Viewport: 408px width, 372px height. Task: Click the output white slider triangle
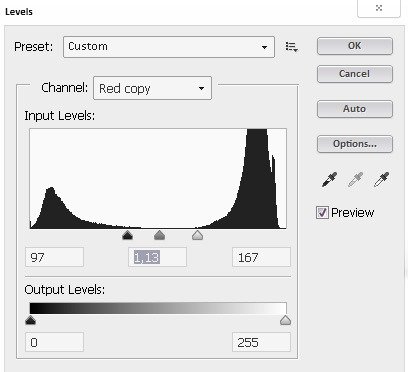(285, 320)
